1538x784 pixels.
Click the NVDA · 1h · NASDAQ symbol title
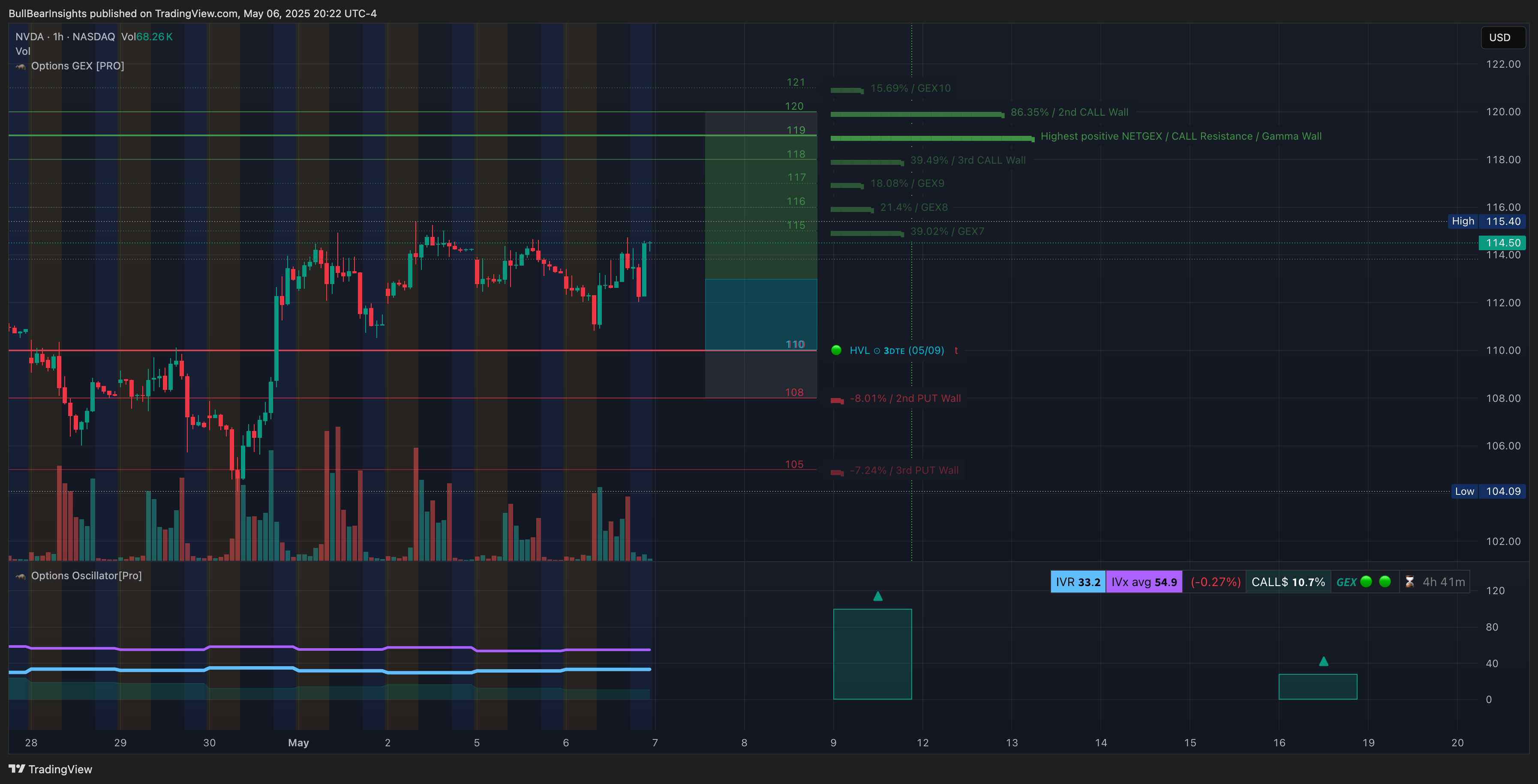point(65,37)
